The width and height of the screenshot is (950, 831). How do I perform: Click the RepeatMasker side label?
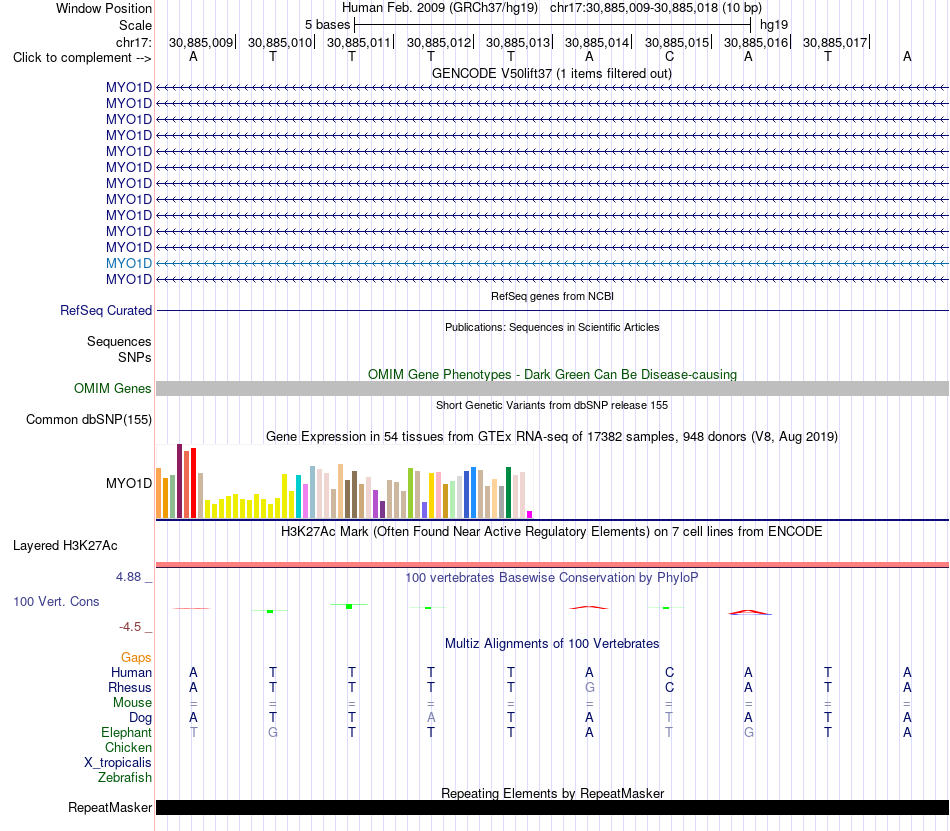[110, 807]
